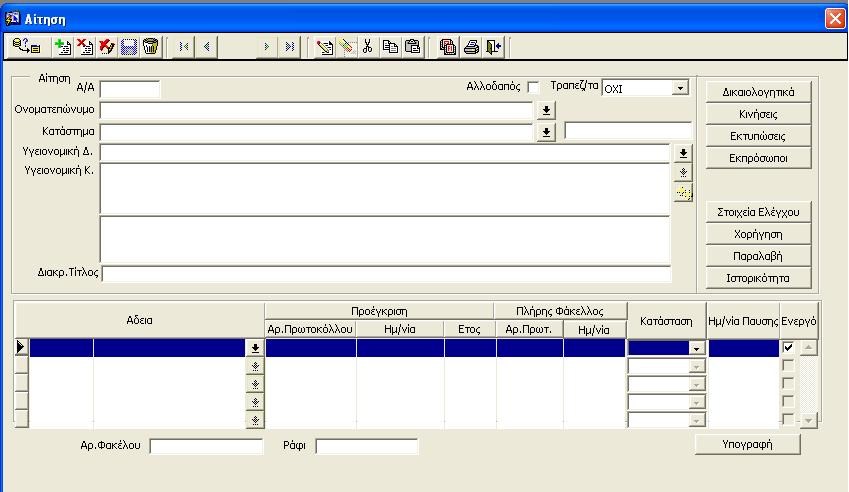
Task: Click the scissors cut icon
Action: (x=367, y=46)
